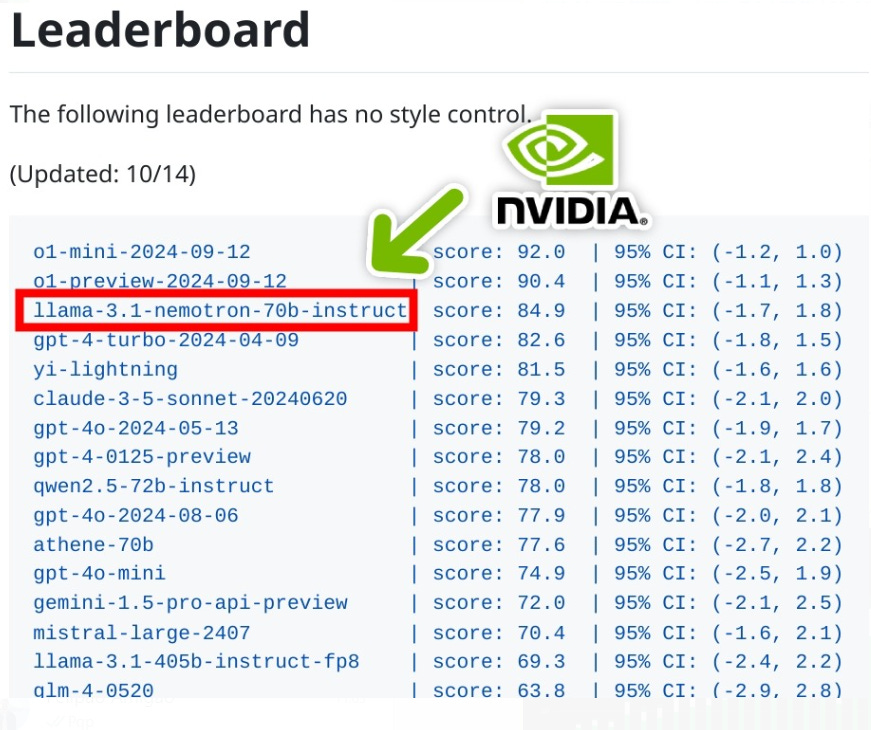Click the "score: 84.9" value for nemotron

499,310
